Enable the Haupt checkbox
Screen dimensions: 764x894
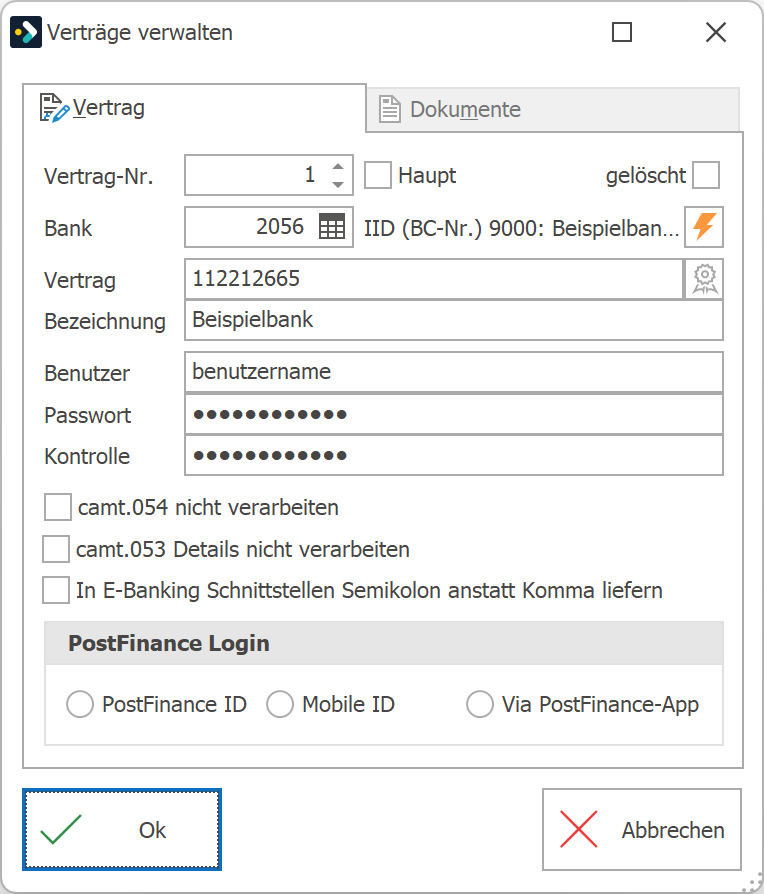click(378, 175)
